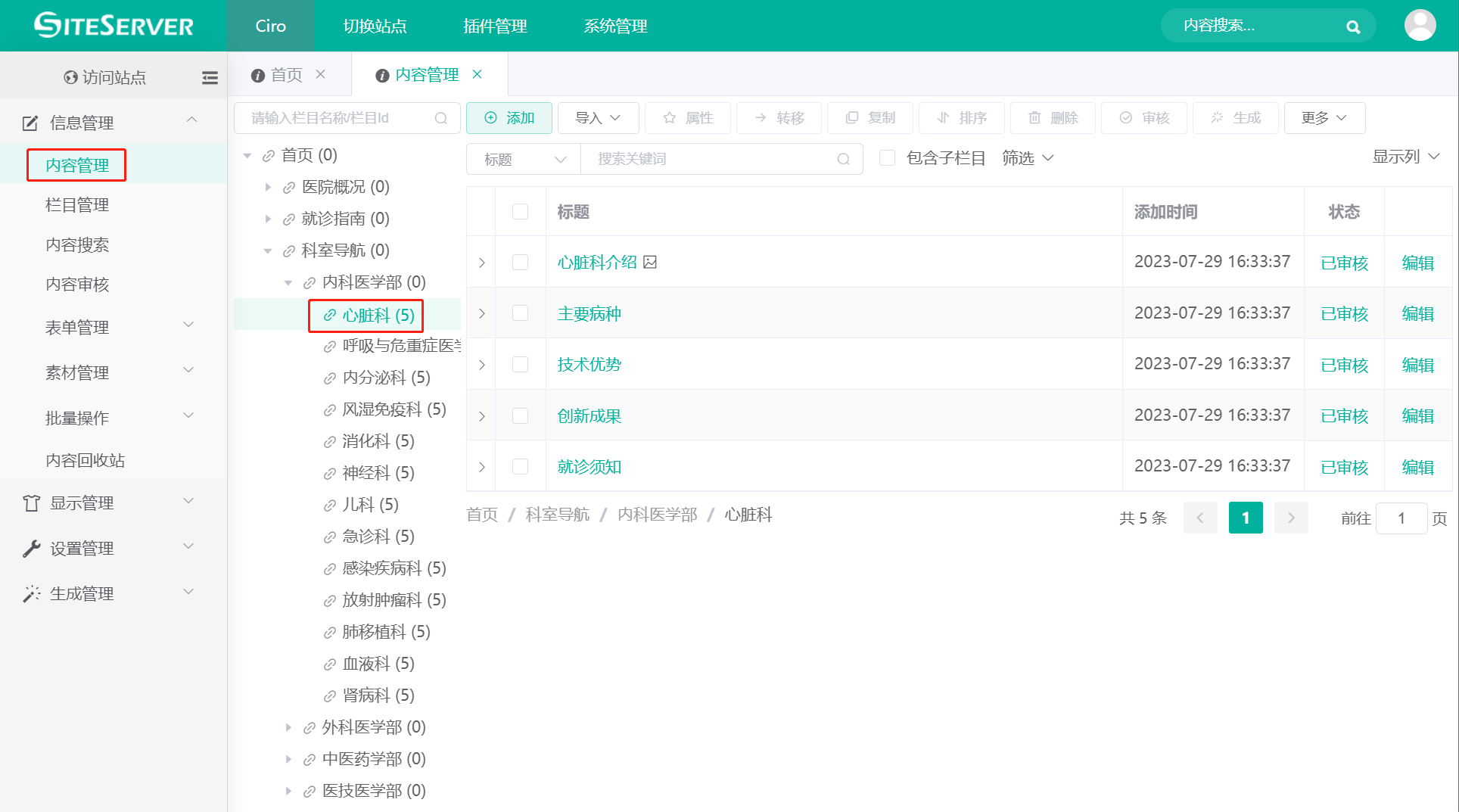Enable the 包含子栏目 checkbox
1459x812 pixels.
coord(887,157)
